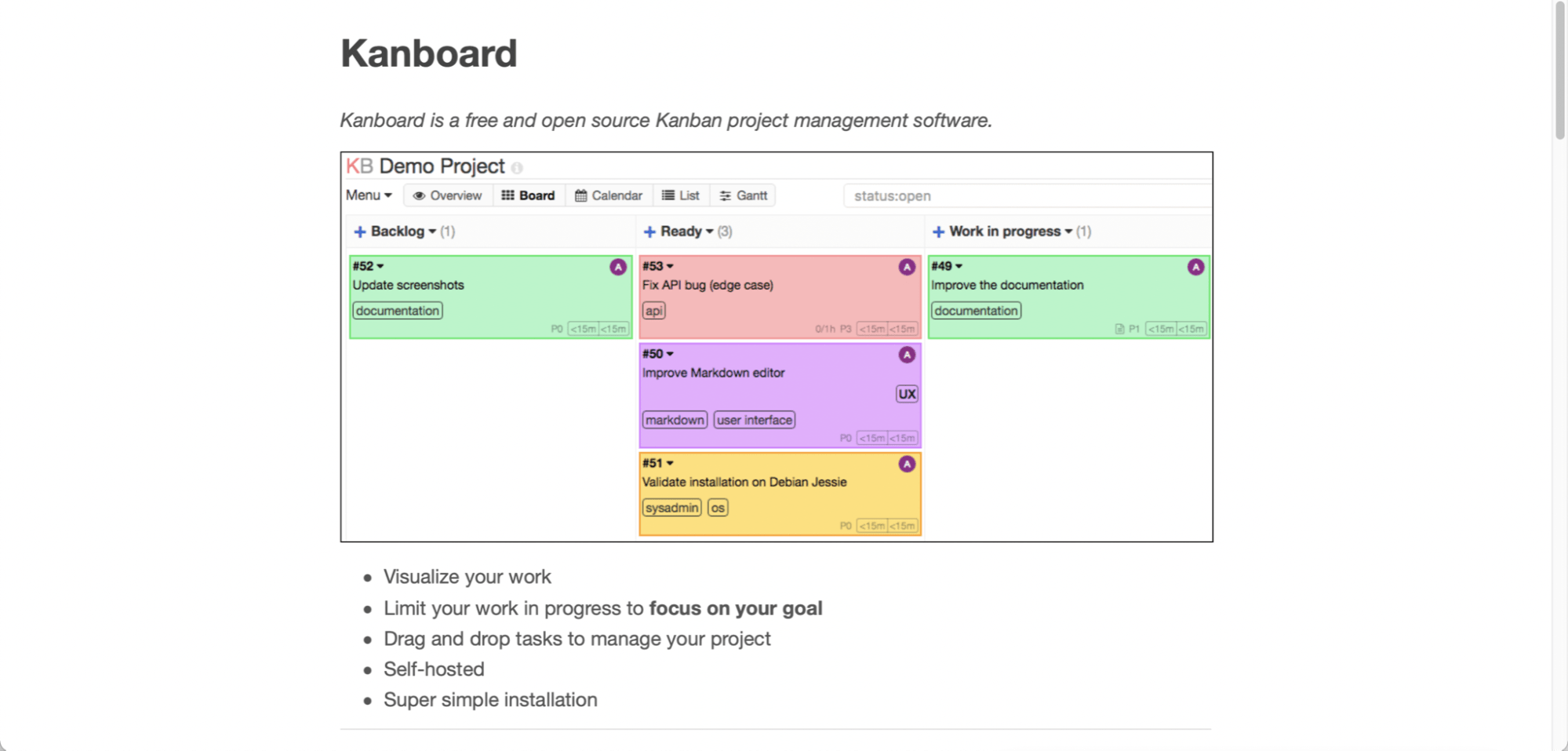1568x751 pixels.
Task: Click the avatar icon on task #53
Action: [x=907, y=267]
